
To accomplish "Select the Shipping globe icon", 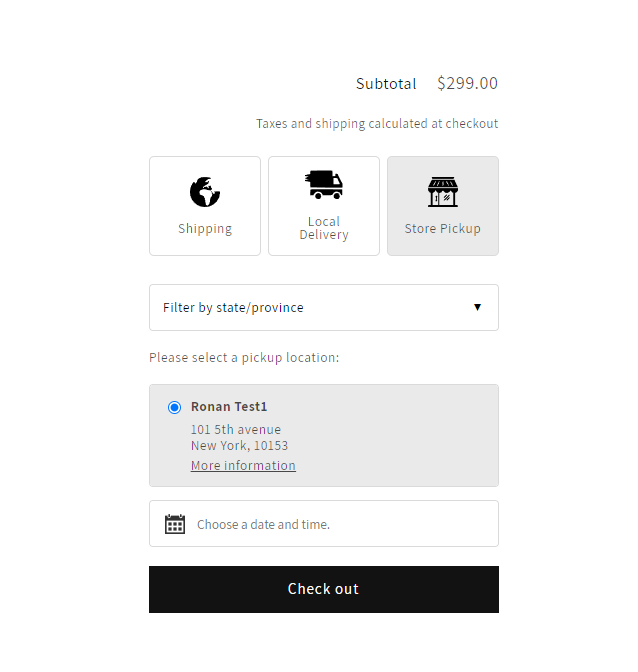I will tap(205, 192).
